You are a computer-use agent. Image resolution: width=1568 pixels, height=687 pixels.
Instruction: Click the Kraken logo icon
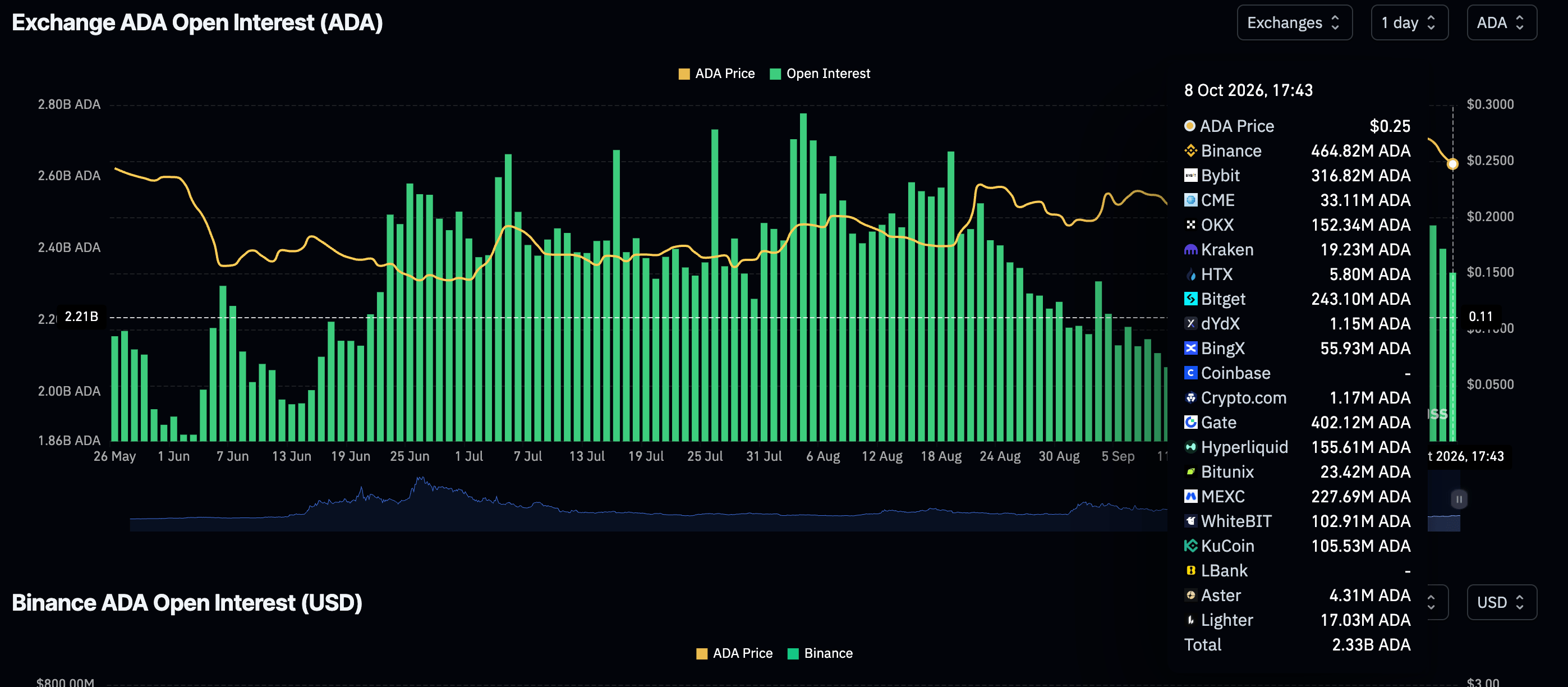tap(1190, 250)
